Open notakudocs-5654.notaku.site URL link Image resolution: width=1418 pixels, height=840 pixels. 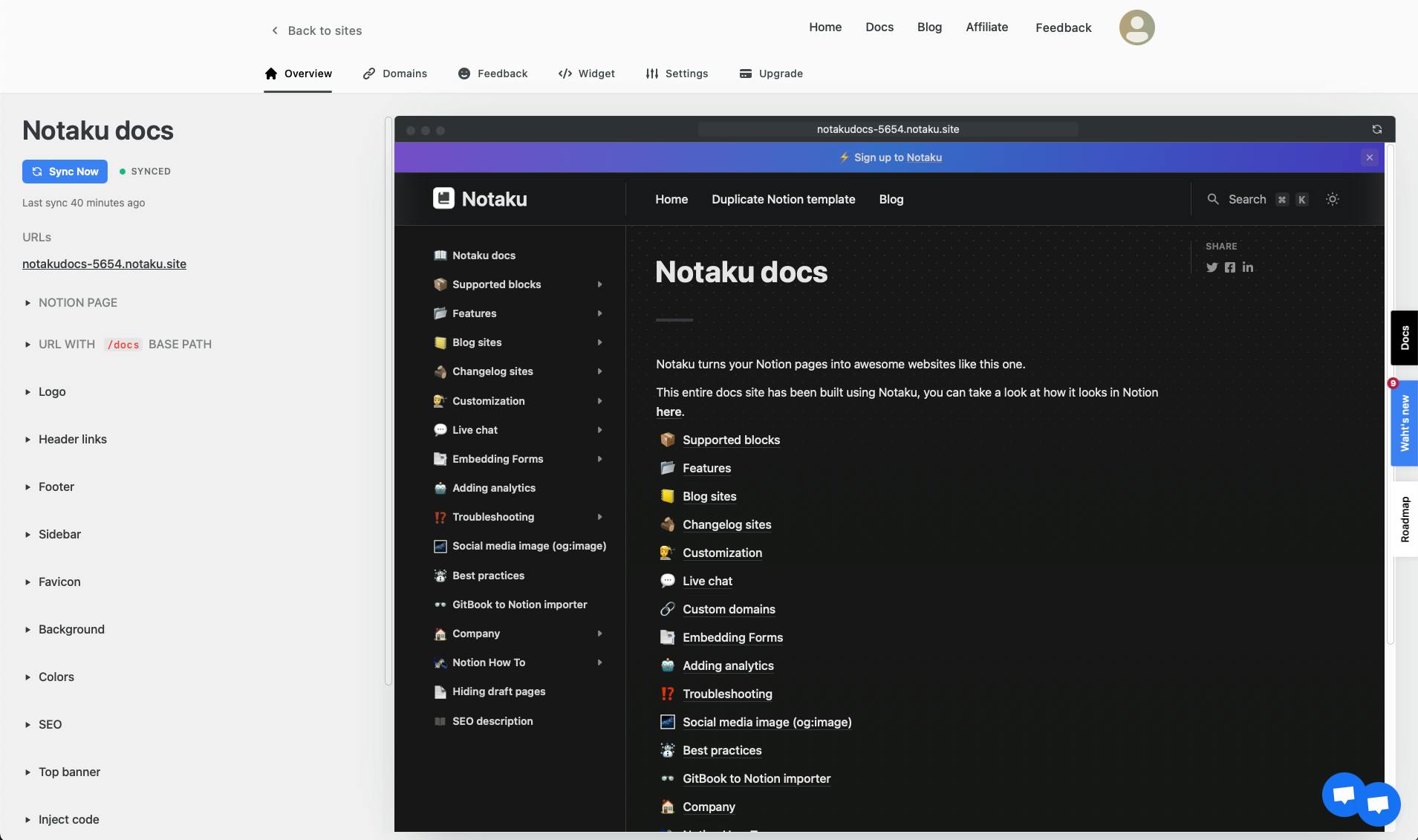[104, 264]
